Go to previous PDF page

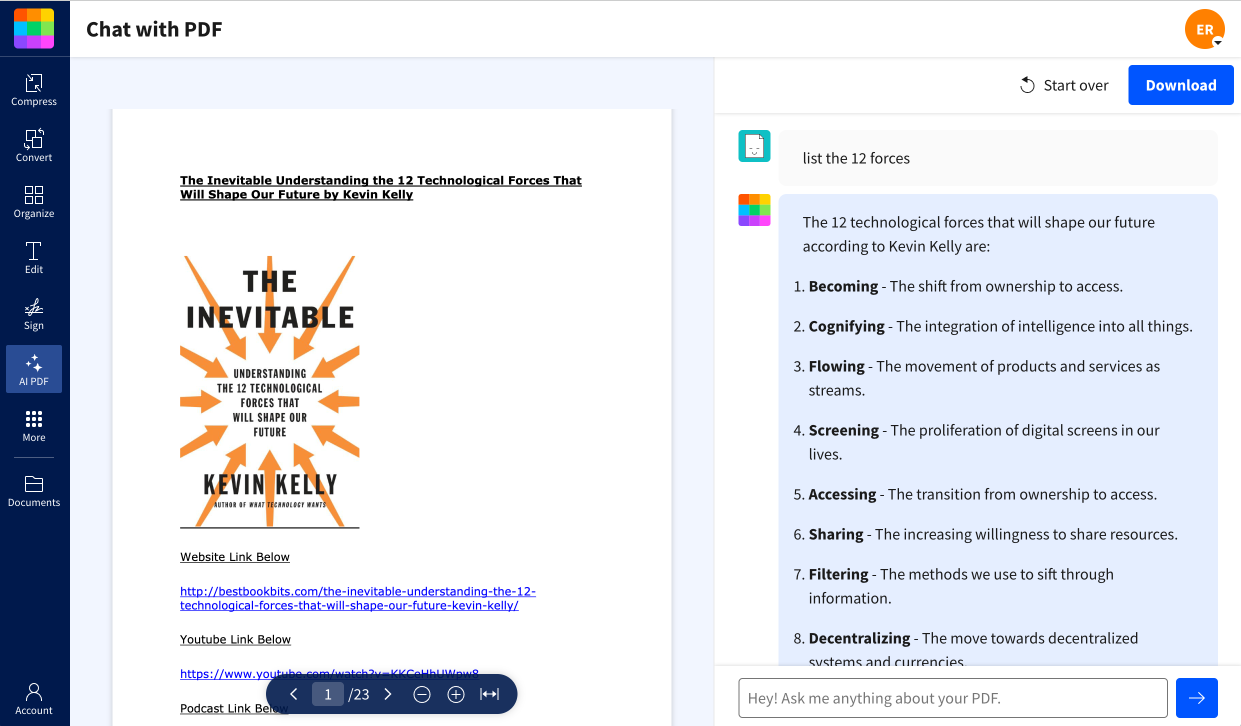[x=294, y=694]
